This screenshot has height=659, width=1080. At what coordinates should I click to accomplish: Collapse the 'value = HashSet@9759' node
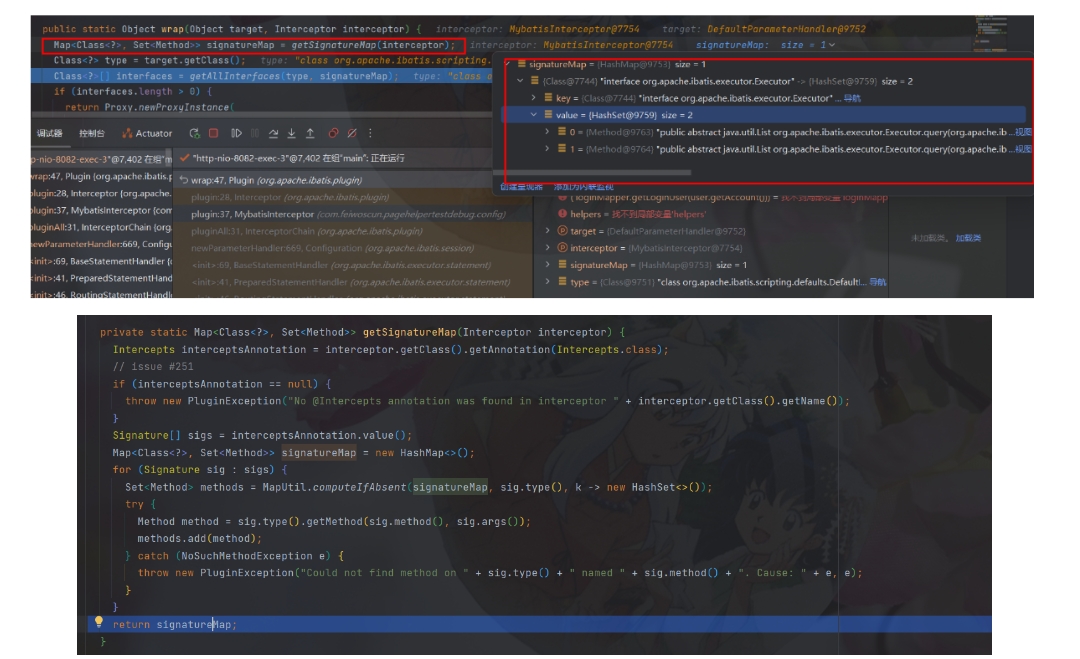point(534,115)
